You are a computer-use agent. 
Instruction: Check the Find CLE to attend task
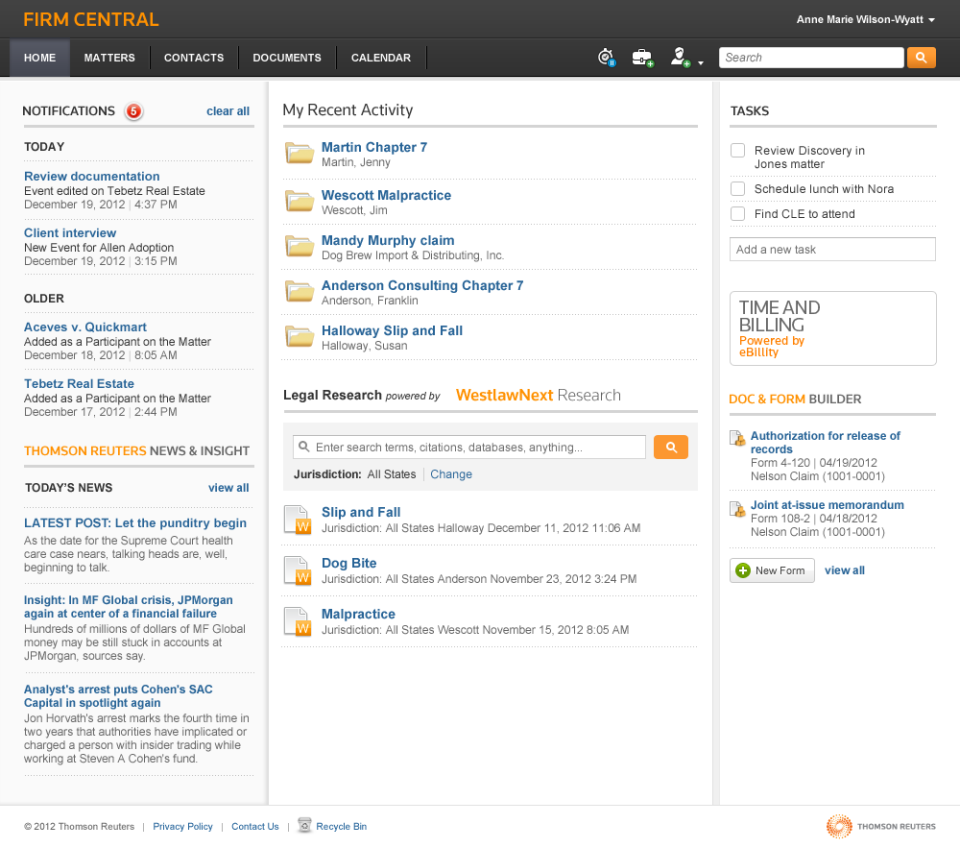click(x=738, y=214)
